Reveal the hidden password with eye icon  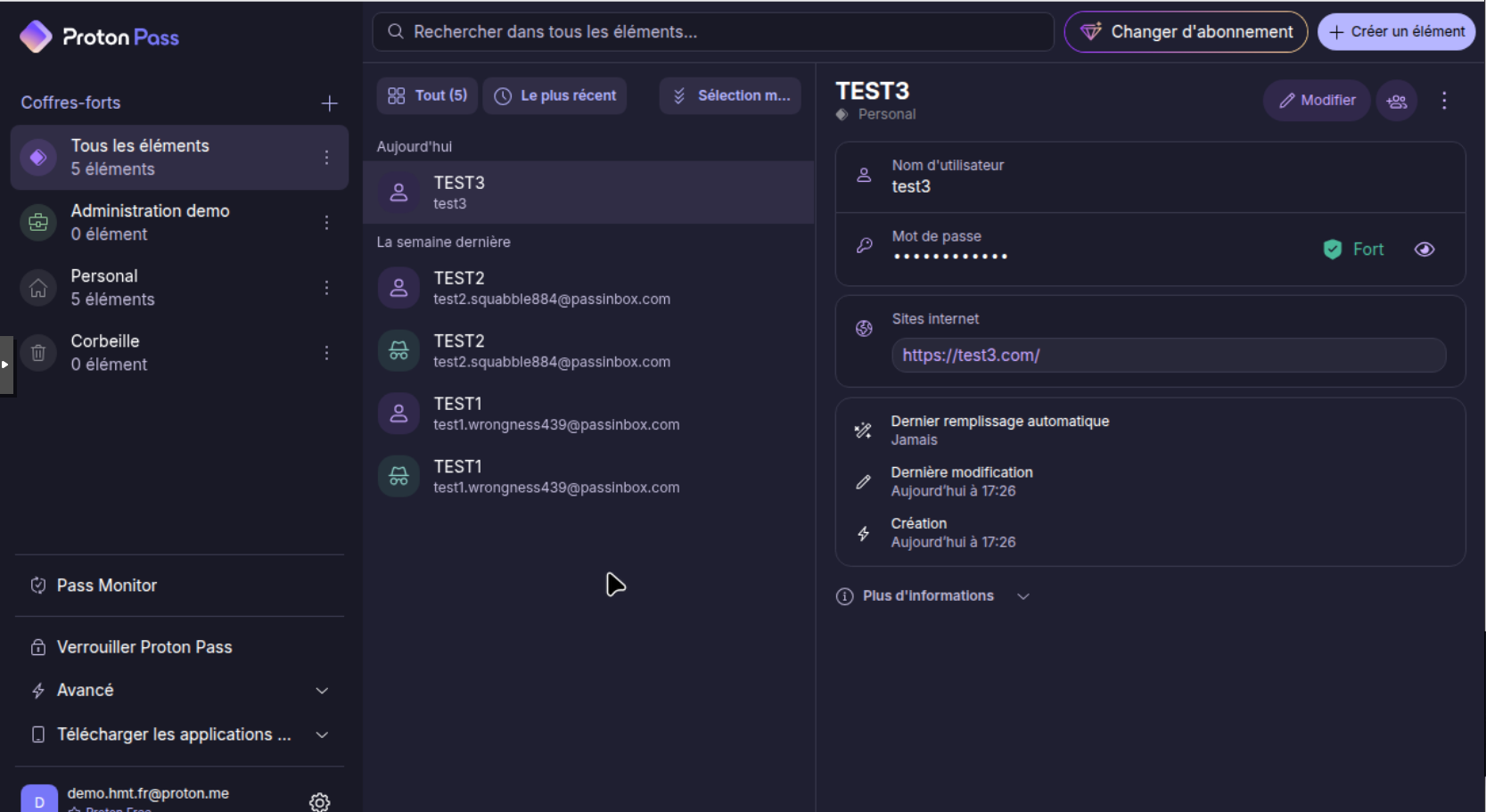1424,250
